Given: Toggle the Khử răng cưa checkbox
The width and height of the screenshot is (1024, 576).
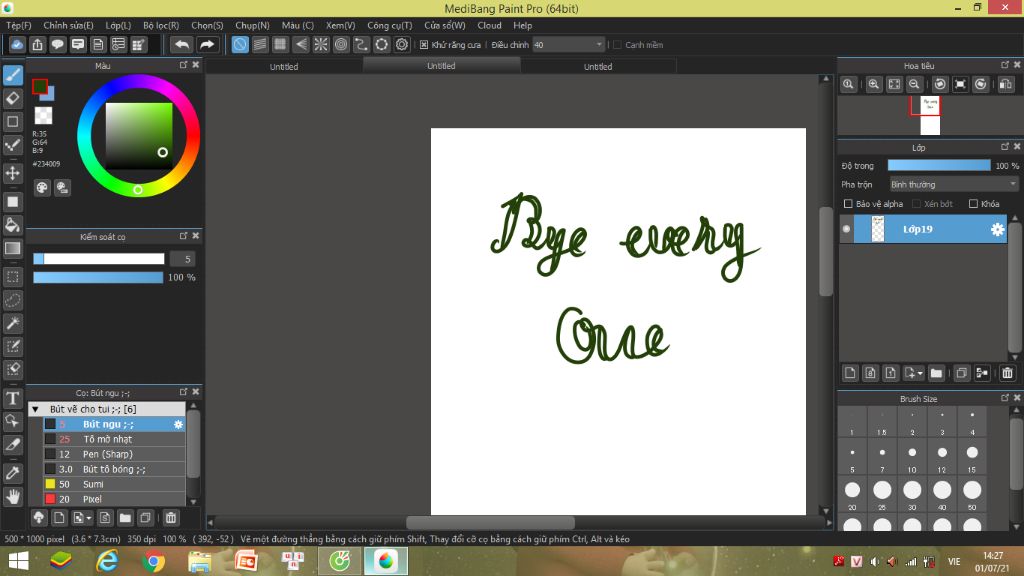Looking at the screenshot, I should (x=424, y=45).
